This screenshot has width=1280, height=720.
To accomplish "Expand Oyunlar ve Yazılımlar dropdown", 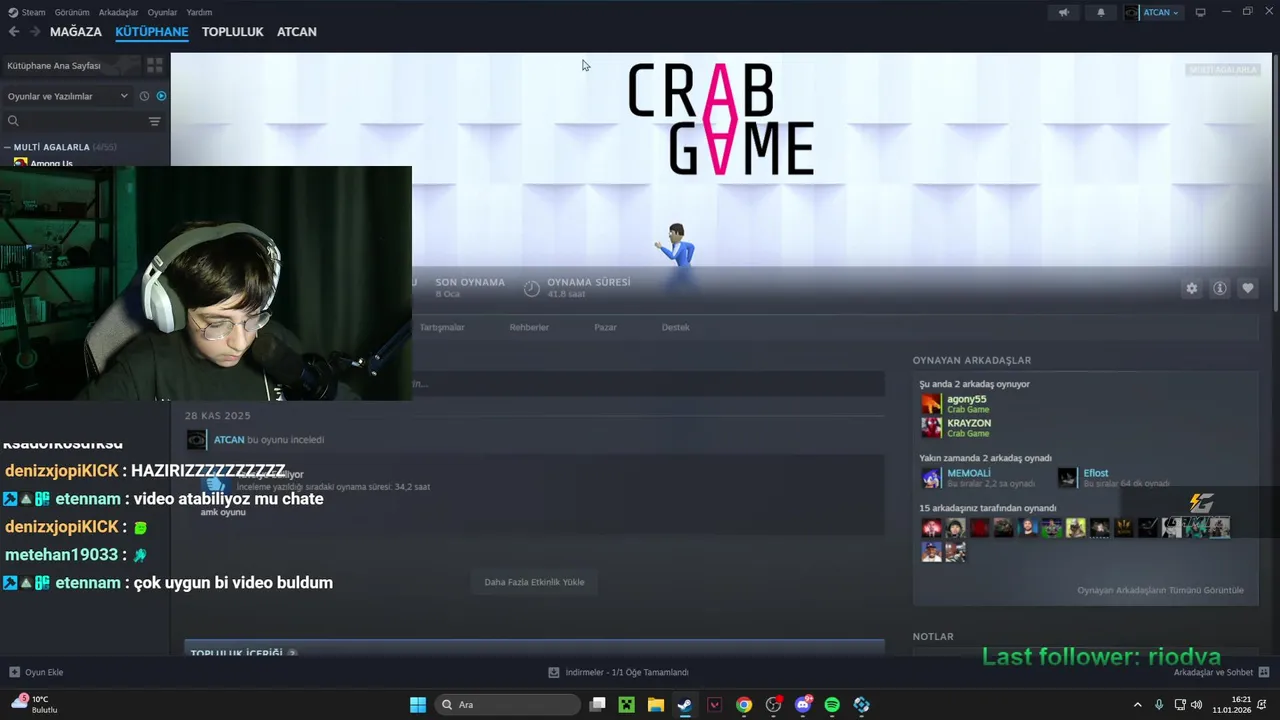I will point(67,96).
